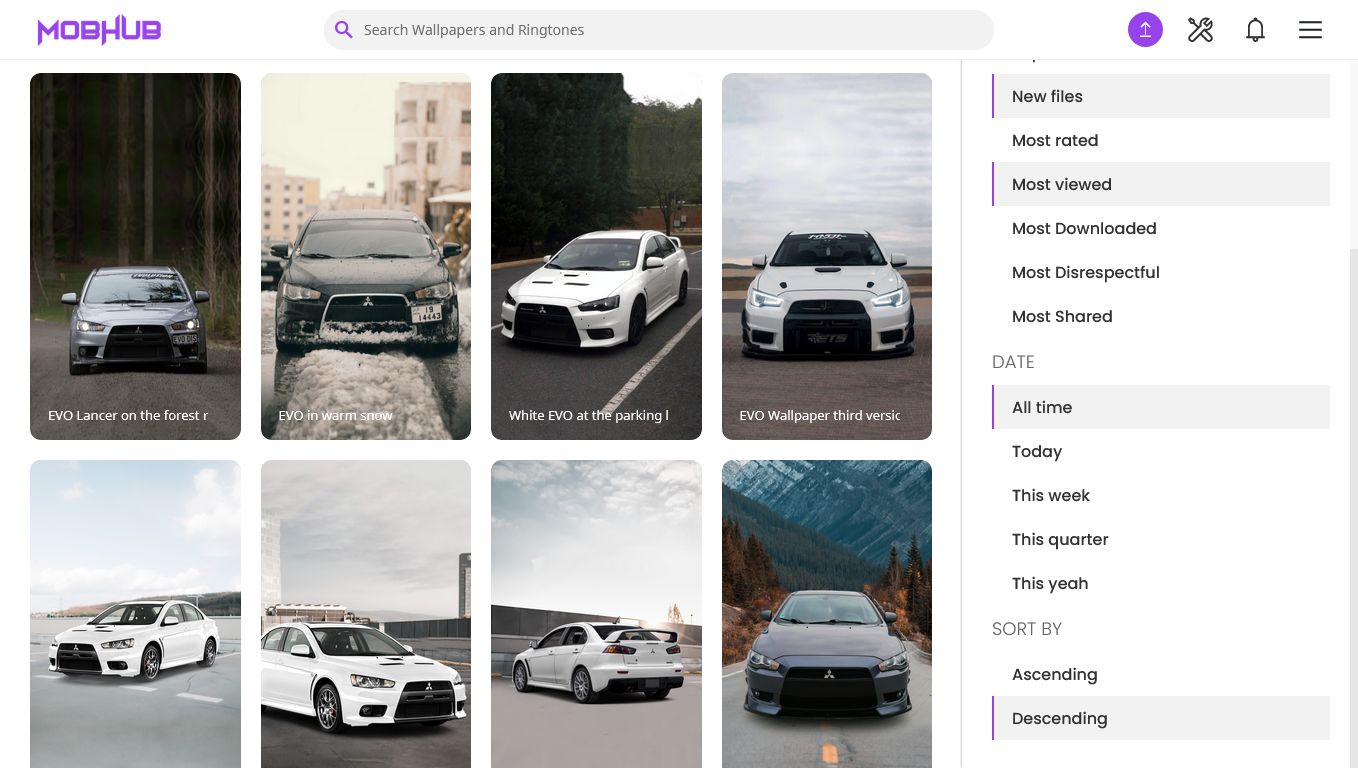Focus the Search Wallpapers and Ringtones field
Screen dimensions: 1358x768
658,30
